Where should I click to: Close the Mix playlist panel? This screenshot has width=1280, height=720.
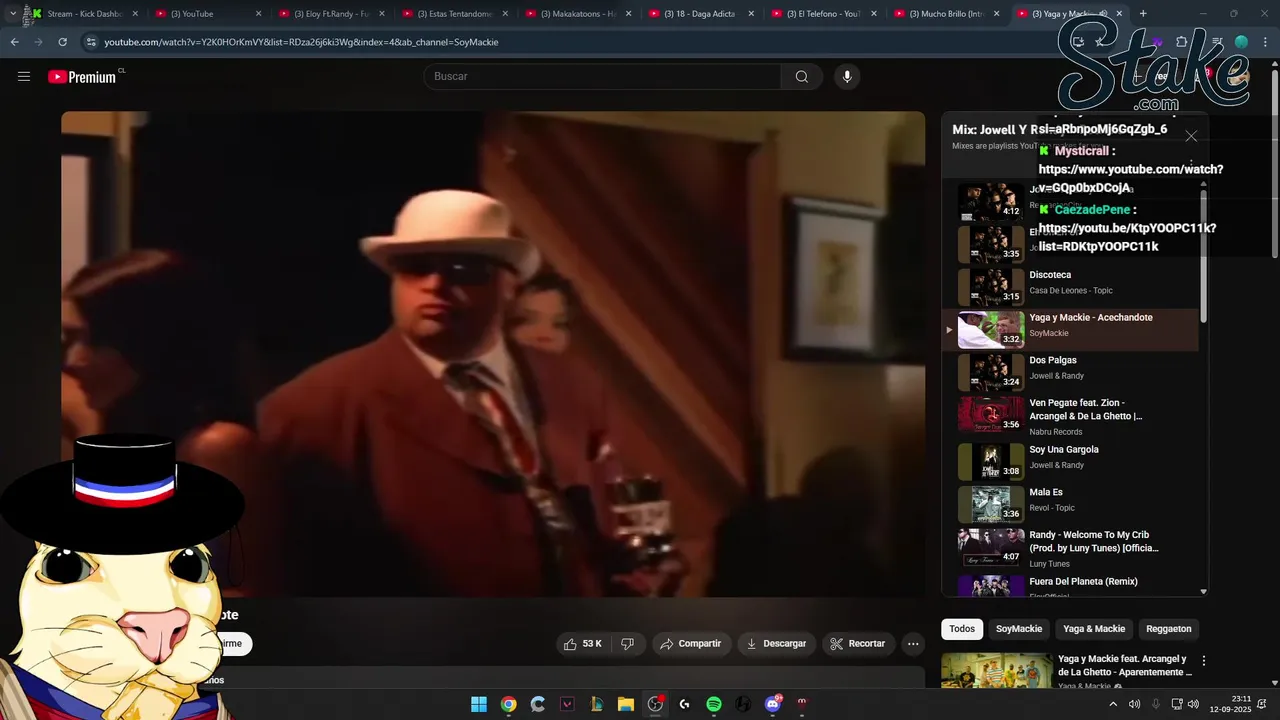(1190, 136)
